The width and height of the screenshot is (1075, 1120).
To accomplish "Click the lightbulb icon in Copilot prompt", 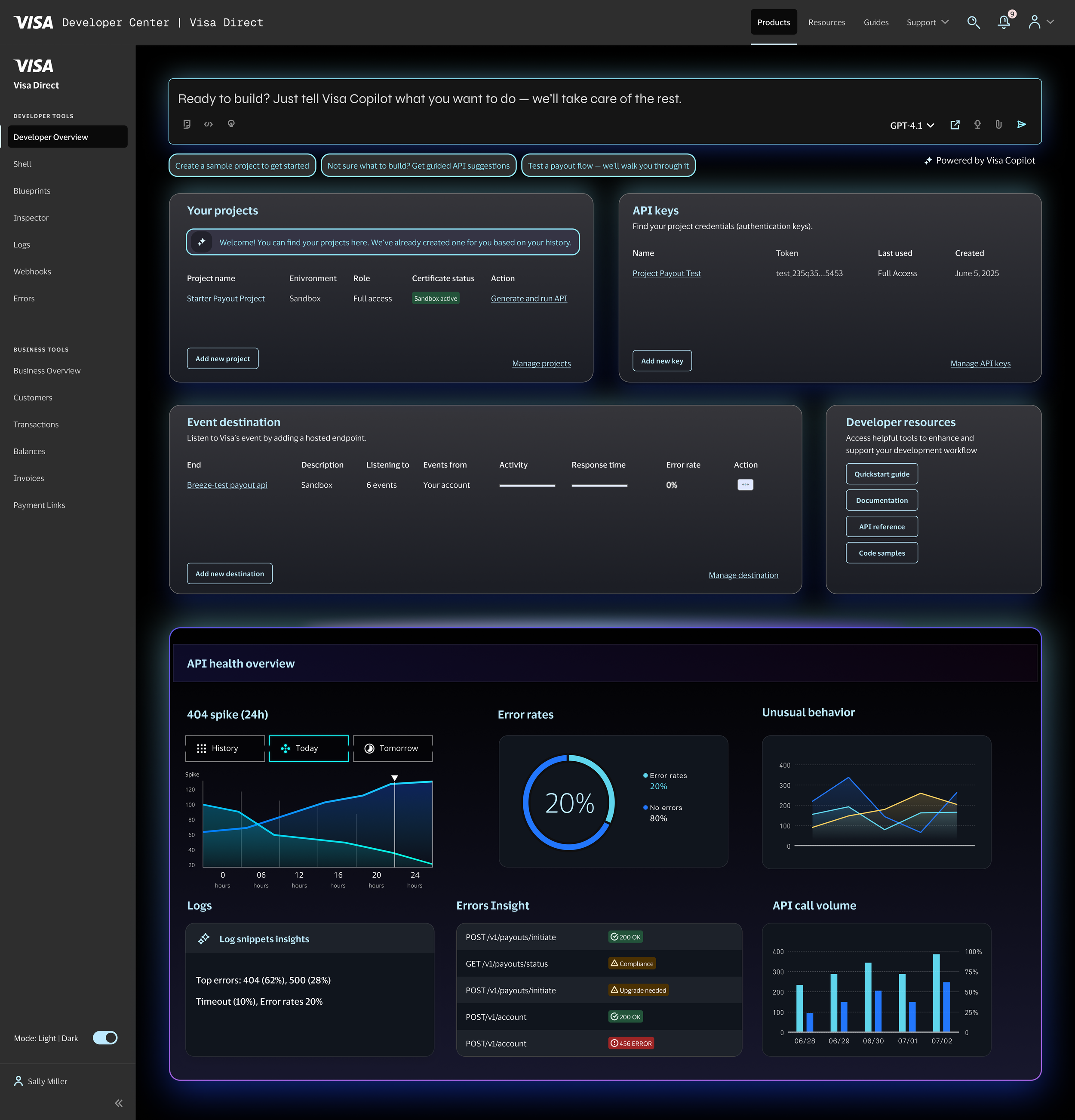I will pyautogui.click(x=231, y=124).
